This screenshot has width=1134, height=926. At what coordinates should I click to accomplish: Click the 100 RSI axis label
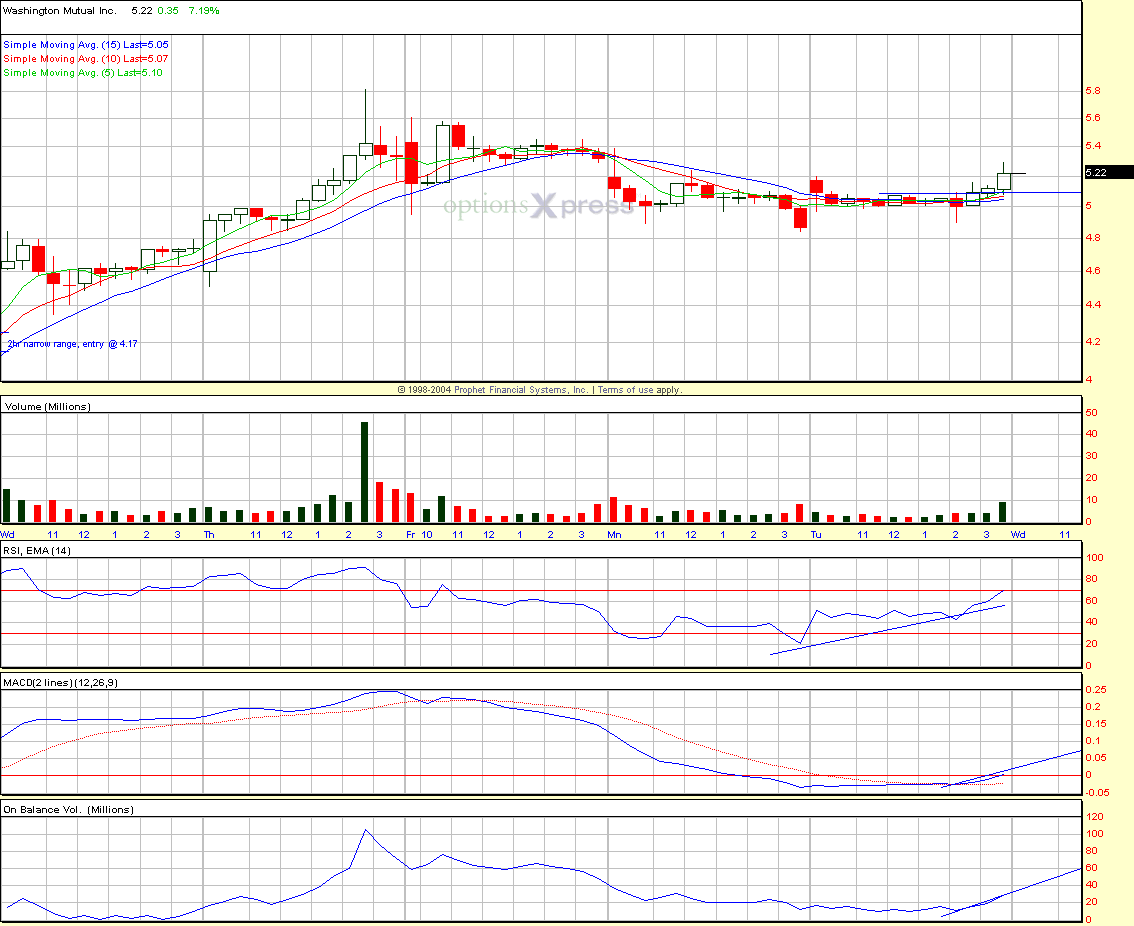point(1095,557)
